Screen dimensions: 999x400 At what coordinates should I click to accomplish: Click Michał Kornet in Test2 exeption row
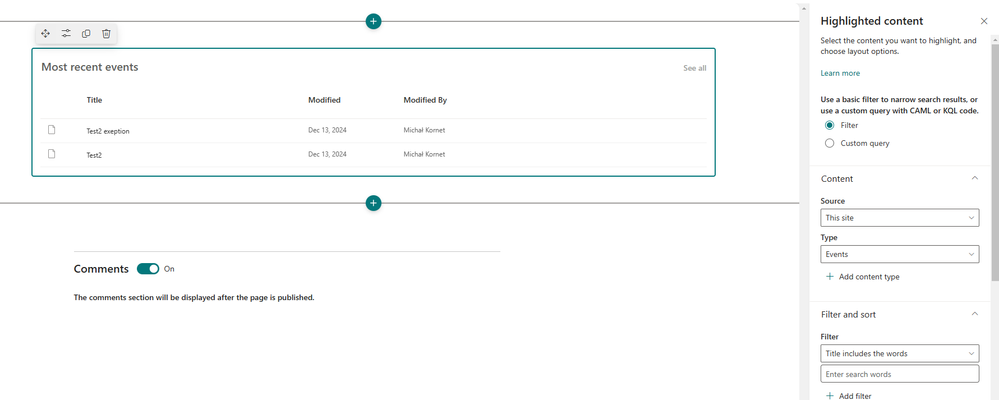[424, 130]
